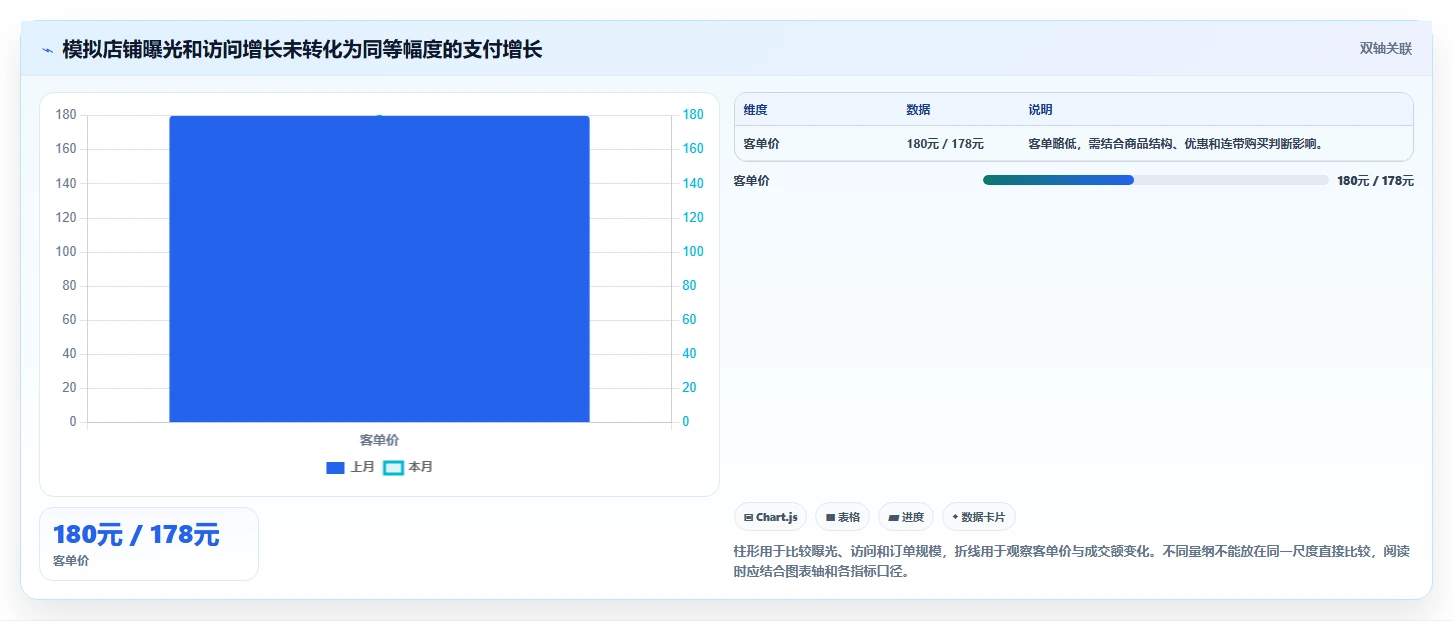
Task: Click the blue 上月 legend color box
Action: pyautogui.click(x=335, y=467)
